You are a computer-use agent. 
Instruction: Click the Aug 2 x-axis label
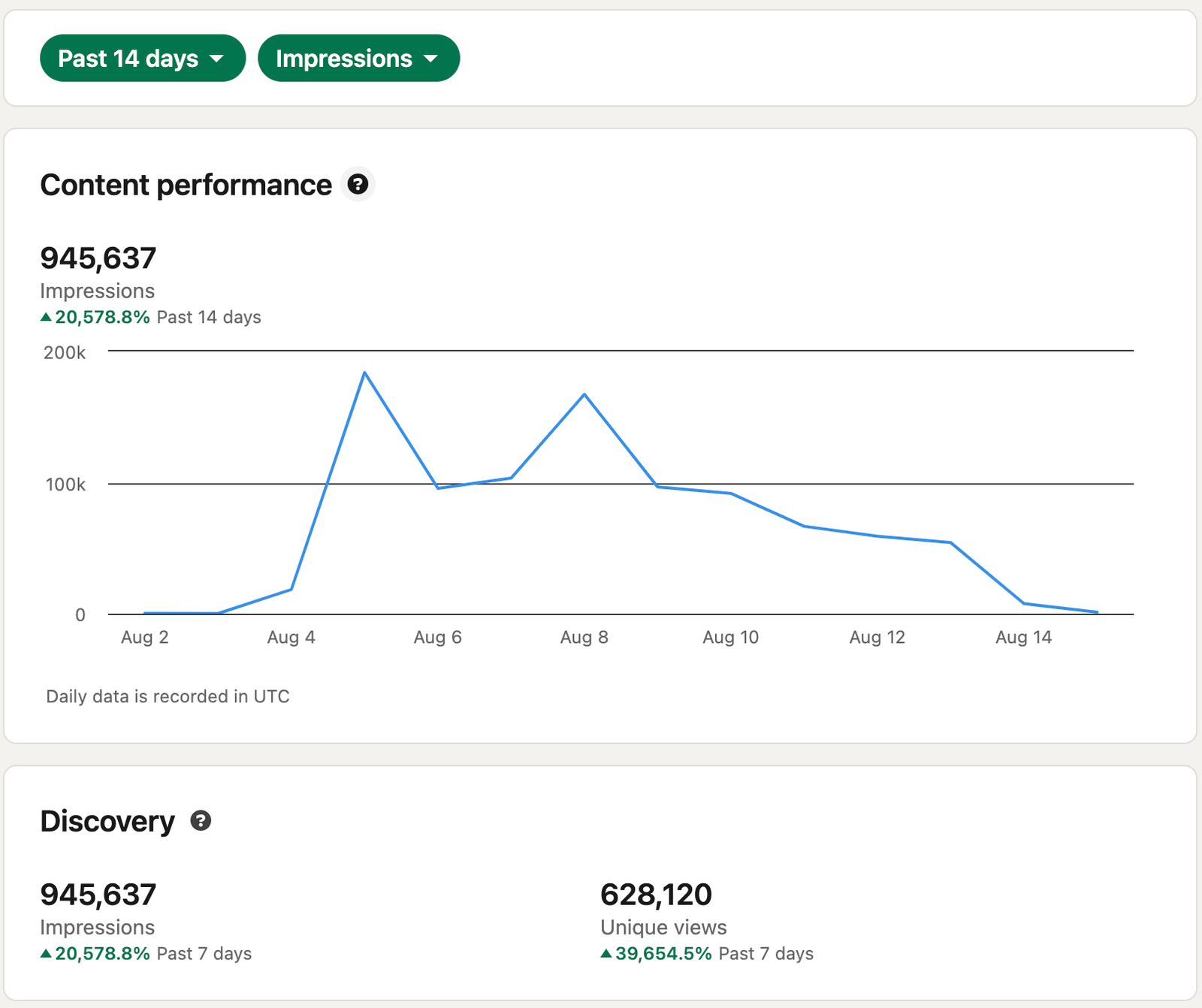pos(145,637)
